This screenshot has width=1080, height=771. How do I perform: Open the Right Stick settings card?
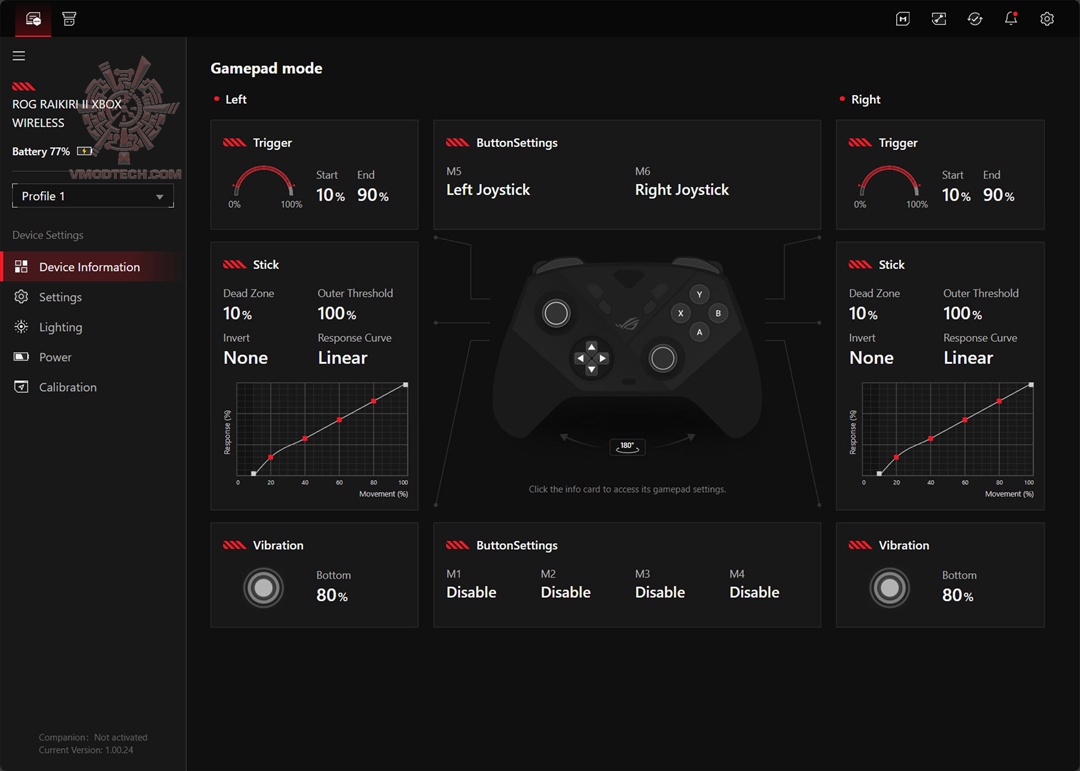[940, 376]
